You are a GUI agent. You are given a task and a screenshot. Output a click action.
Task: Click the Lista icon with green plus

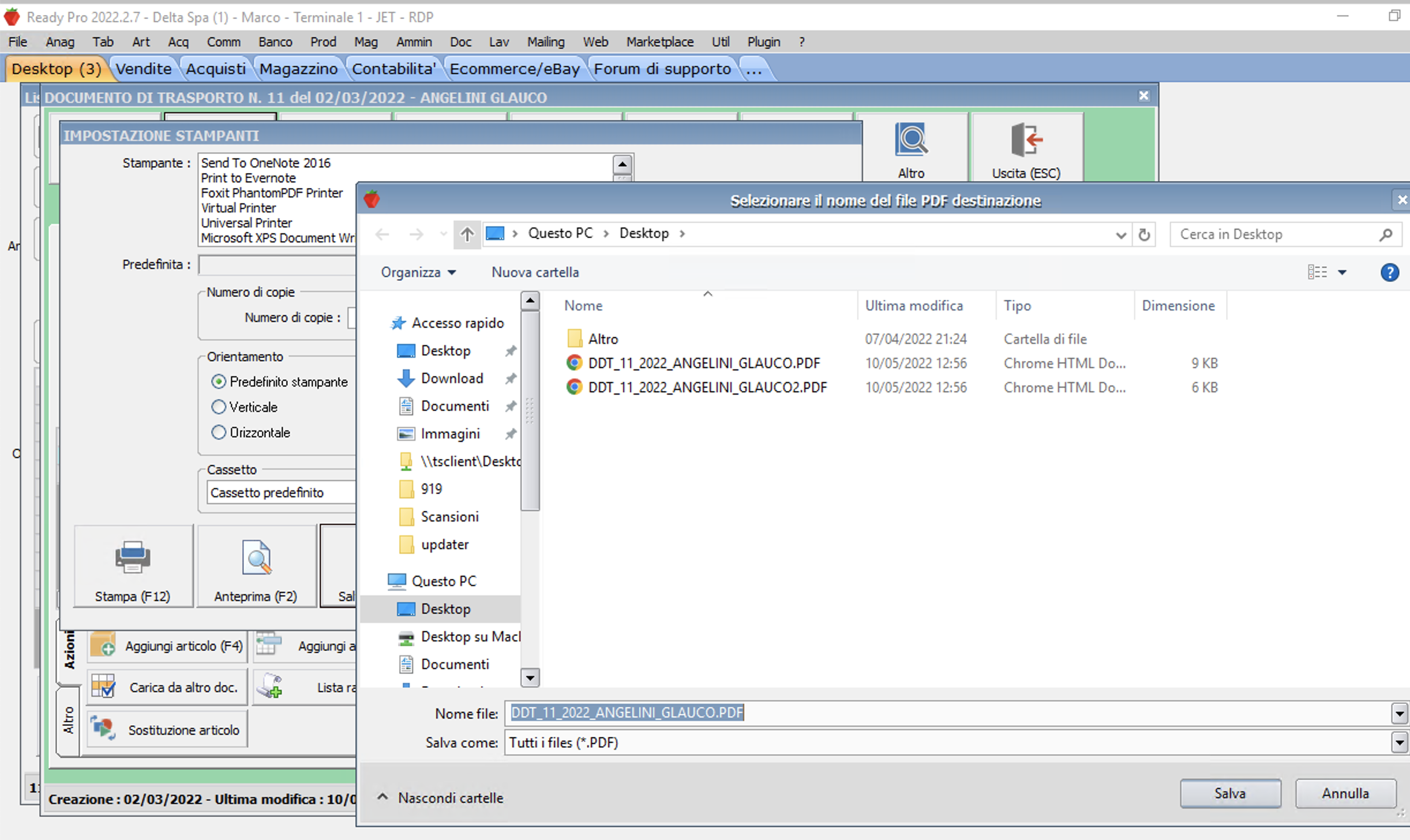pyautogui.click(x=269, y=687)
